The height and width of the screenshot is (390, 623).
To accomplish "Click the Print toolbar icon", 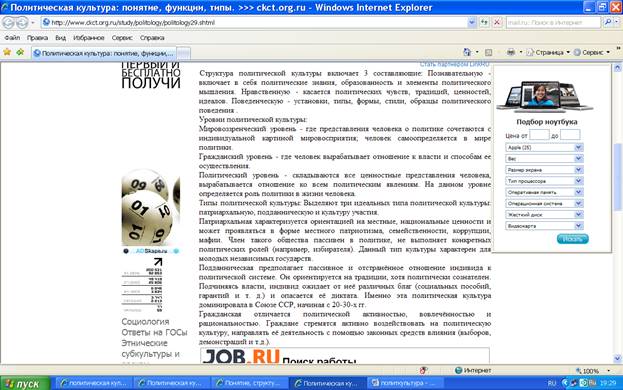I will point(511,52).
